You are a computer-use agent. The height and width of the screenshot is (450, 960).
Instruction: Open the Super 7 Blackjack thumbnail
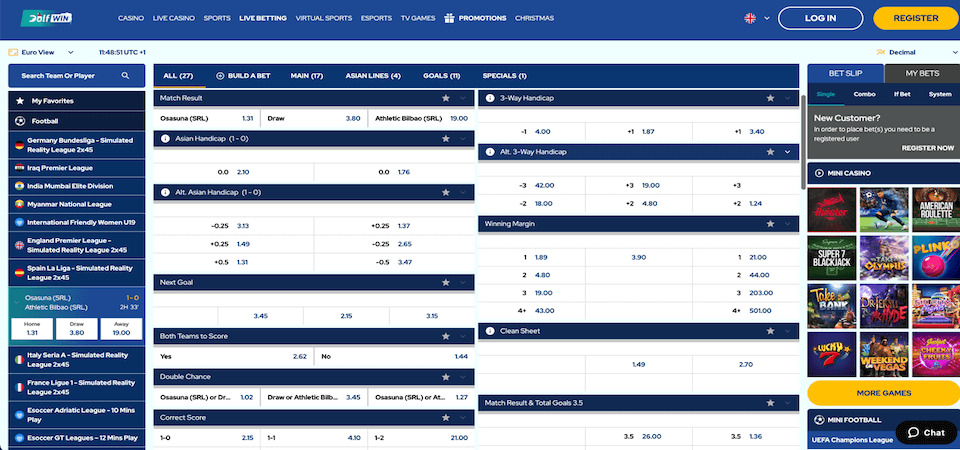pyautogui.click(x=831, y=258)
